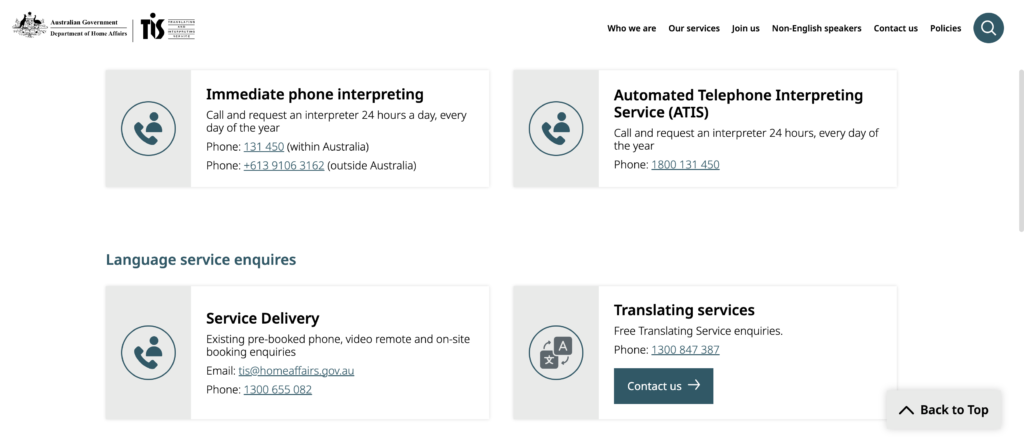Screen dimensions: 1024x443
Task: Click the 1800 131 450 link
Action: [x=685, y=165]
